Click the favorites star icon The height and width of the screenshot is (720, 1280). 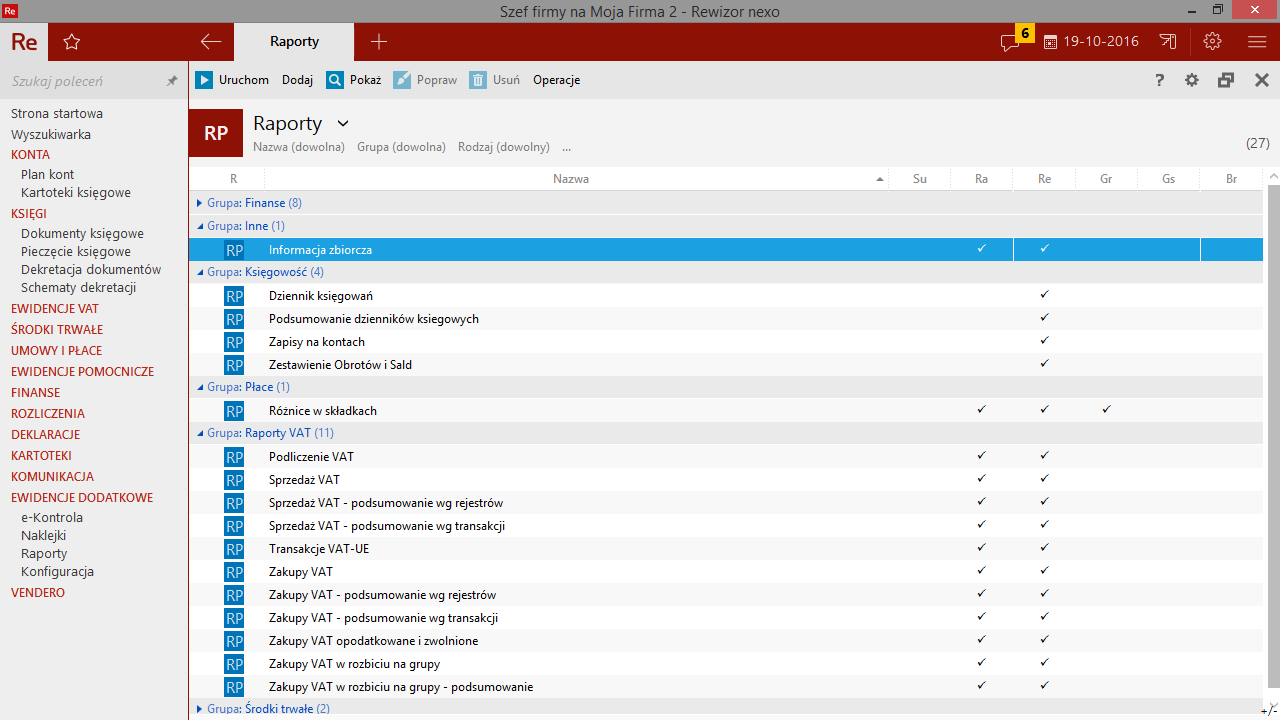(x=71, y=42)
